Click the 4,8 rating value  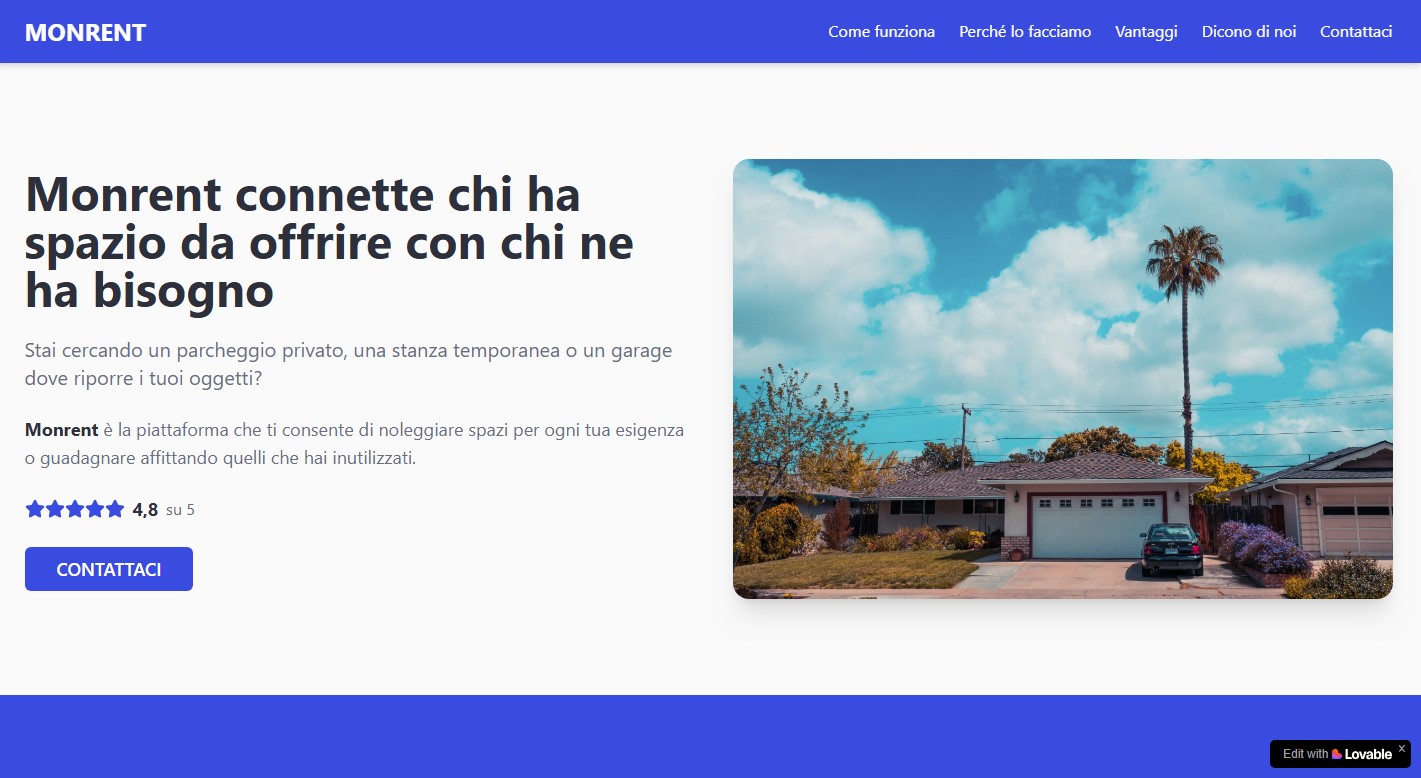click(x=145, y=509)
